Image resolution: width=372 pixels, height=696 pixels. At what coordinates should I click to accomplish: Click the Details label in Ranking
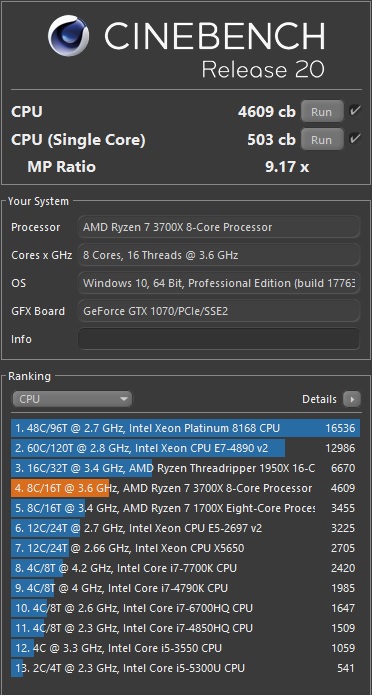pos(319,399)
